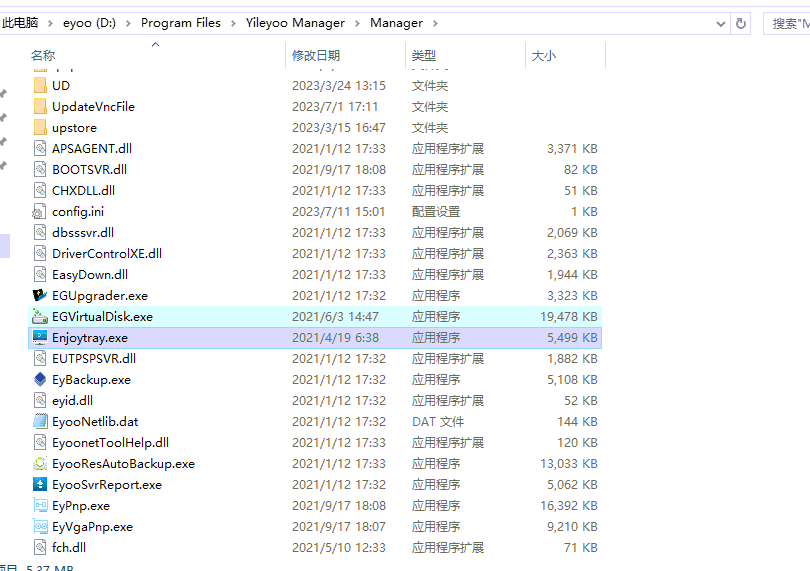Click the BOOTSVR.dll file icon
810x571 pixels.
coord(40,169)
